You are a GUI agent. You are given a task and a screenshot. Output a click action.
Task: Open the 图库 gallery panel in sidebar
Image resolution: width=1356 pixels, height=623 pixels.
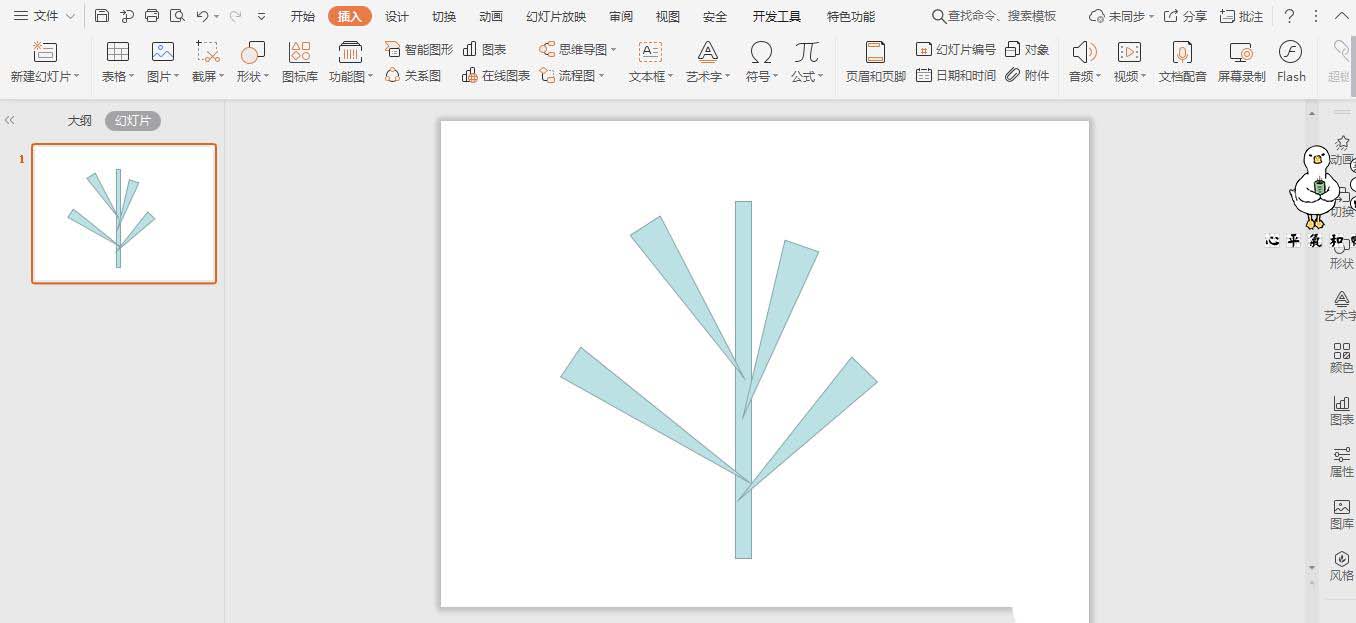1342,514
